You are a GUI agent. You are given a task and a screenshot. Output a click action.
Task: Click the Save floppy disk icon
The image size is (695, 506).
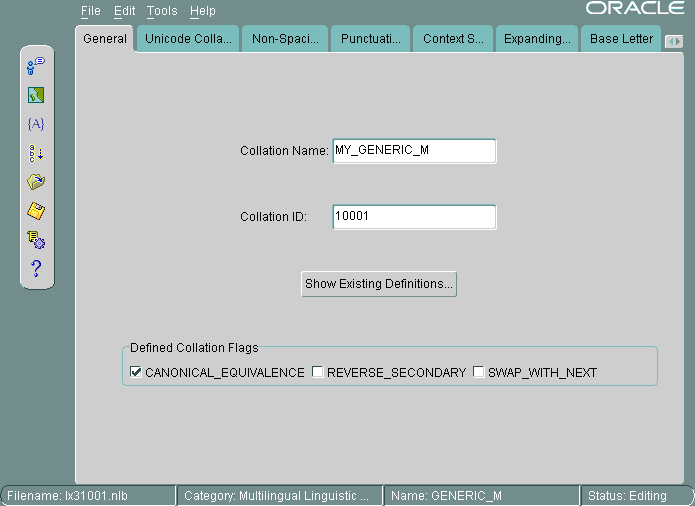(36, 211)
